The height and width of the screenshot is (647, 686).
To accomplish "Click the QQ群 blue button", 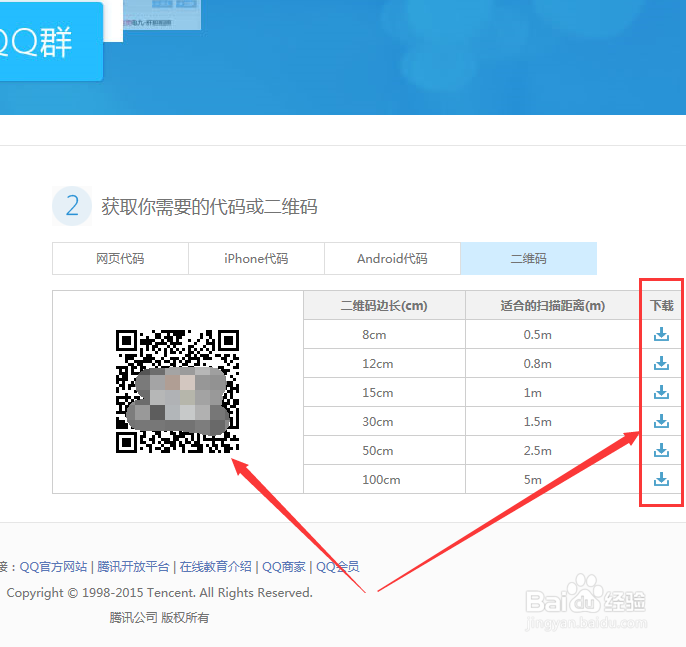I will click(x=51, y=42).
